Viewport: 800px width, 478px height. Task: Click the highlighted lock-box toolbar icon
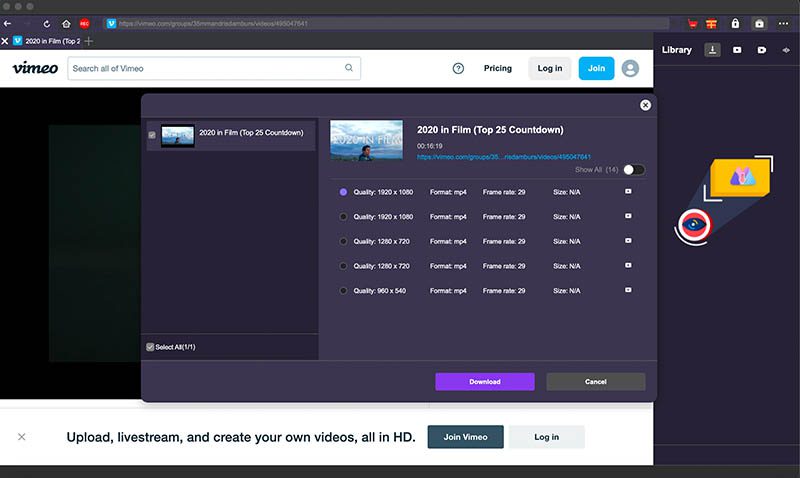coord(759,23)
